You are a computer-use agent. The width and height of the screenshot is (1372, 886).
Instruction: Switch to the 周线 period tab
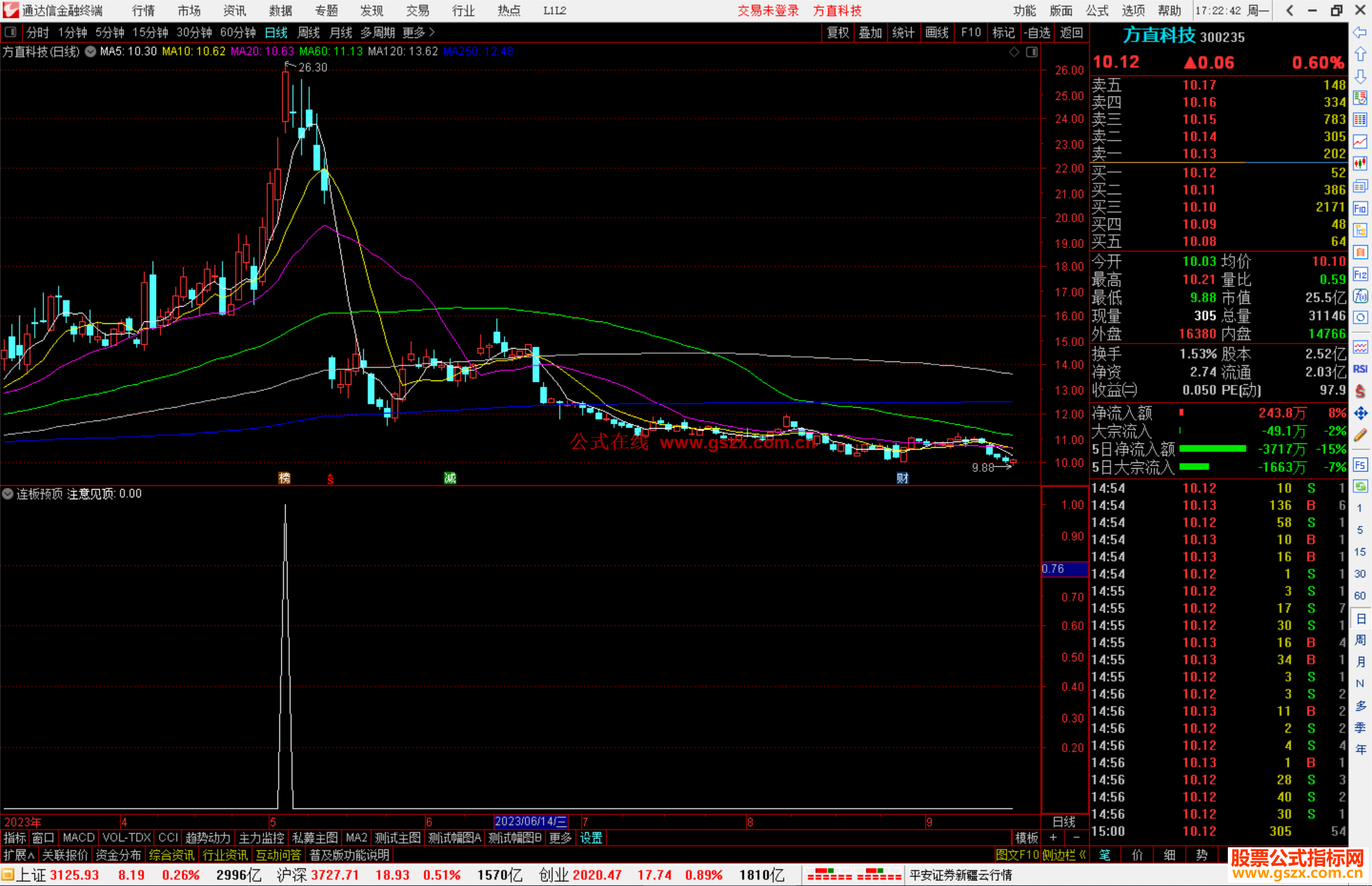point(308,32)
